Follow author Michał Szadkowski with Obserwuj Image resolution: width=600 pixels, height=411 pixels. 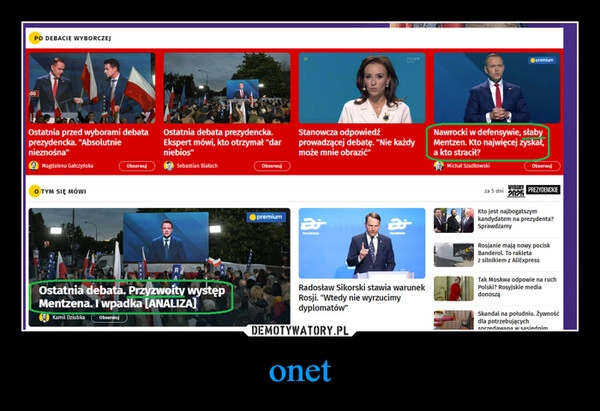[541, 166]
